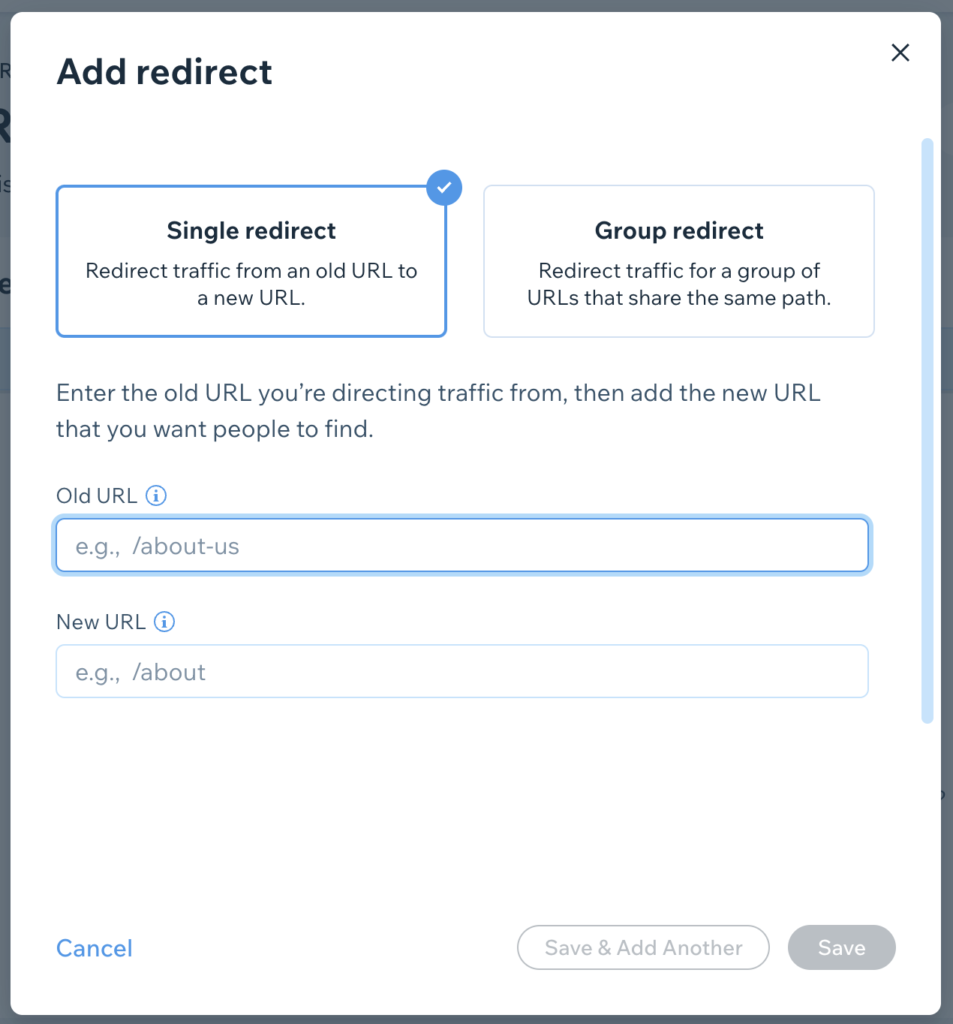Click the New URL field label
Screen dimensions: 953x1024
[x=101, y=622]
